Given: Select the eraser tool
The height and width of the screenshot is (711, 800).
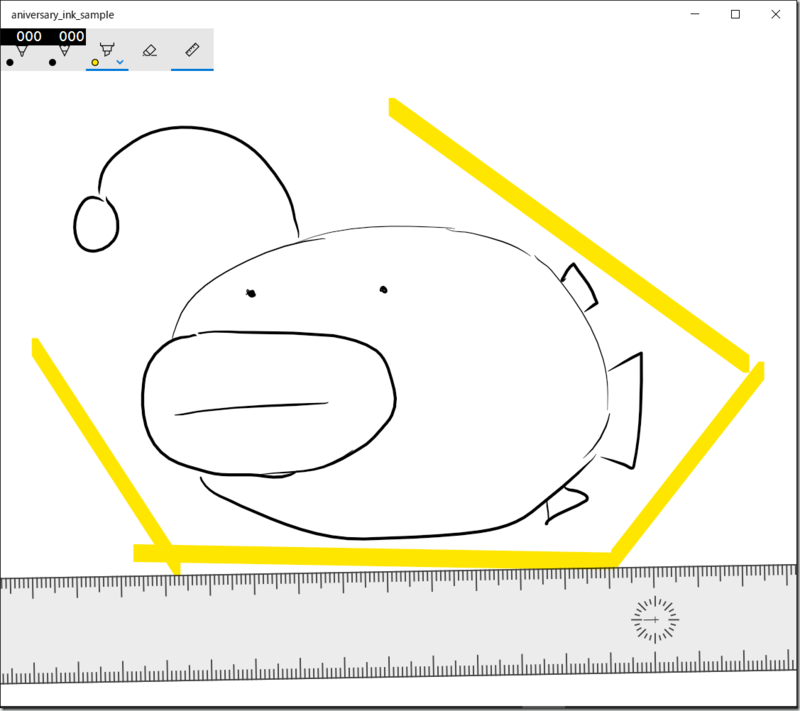Looking at the screenshot, I should click(149, 50).
